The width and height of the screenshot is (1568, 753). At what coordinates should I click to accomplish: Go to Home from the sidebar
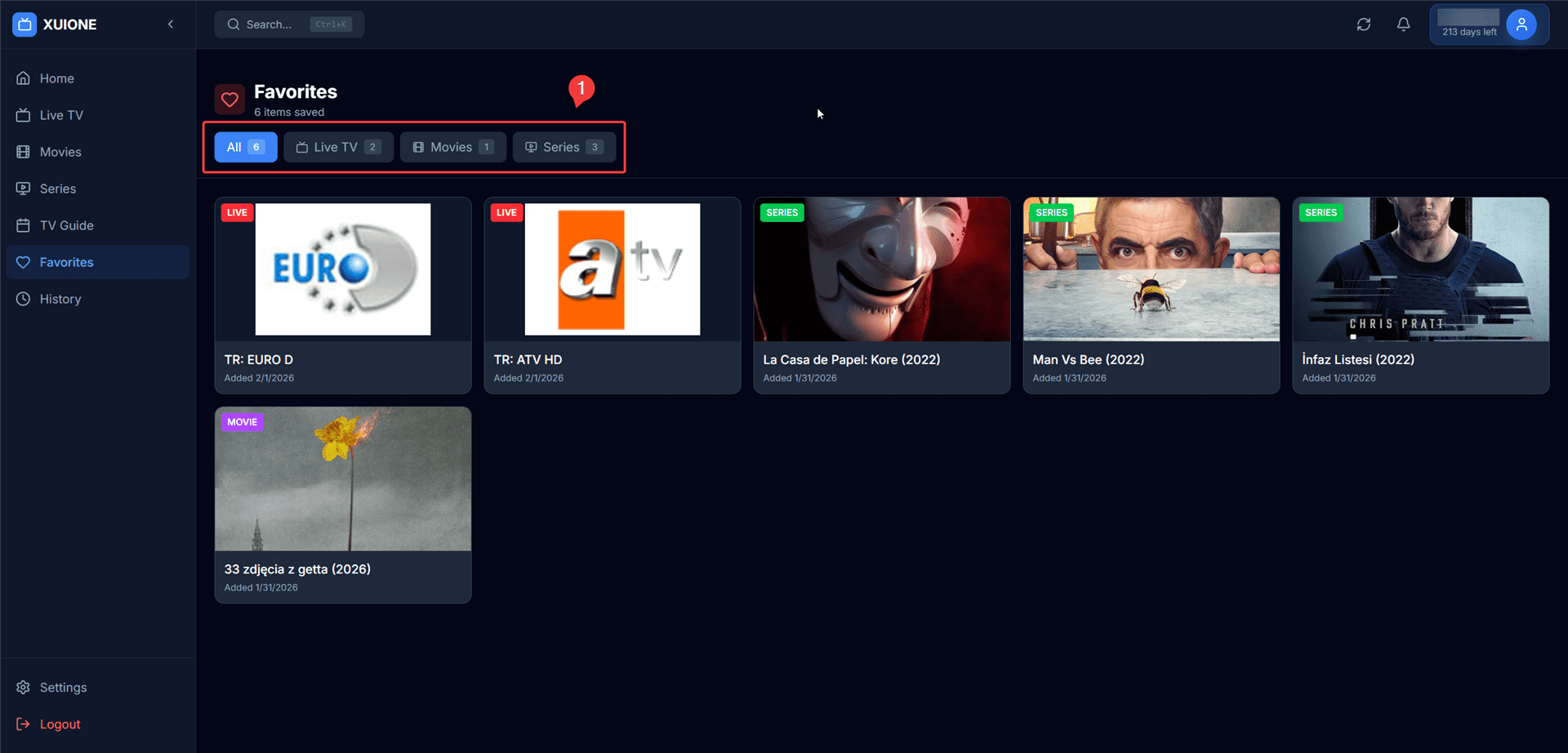pyautogui.click(x=56, y=78)
